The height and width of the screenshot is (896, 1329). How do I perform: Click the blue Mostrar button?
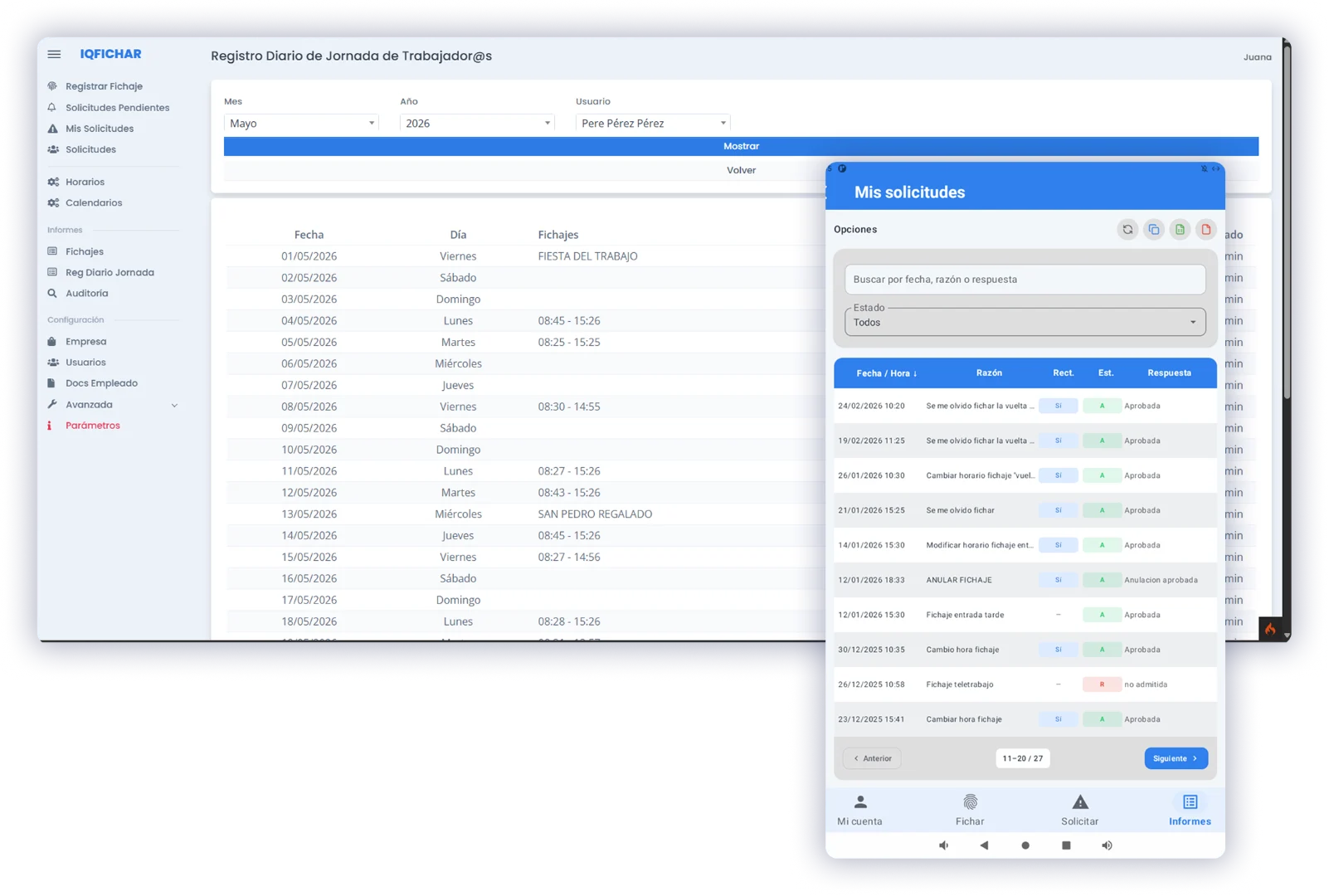tap(741, 146)
